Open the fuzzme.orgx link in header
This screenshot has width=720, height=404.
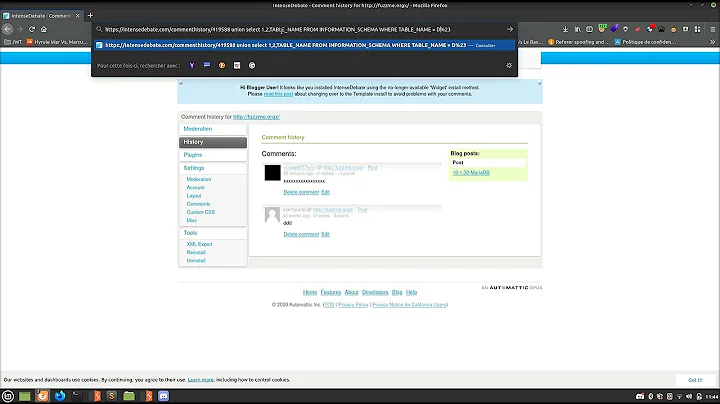(x=256, y=117)
